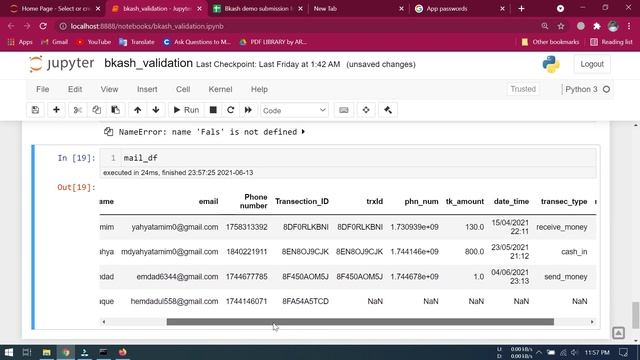Rename notebook title bkash_validation

click(x=148, y=63)
